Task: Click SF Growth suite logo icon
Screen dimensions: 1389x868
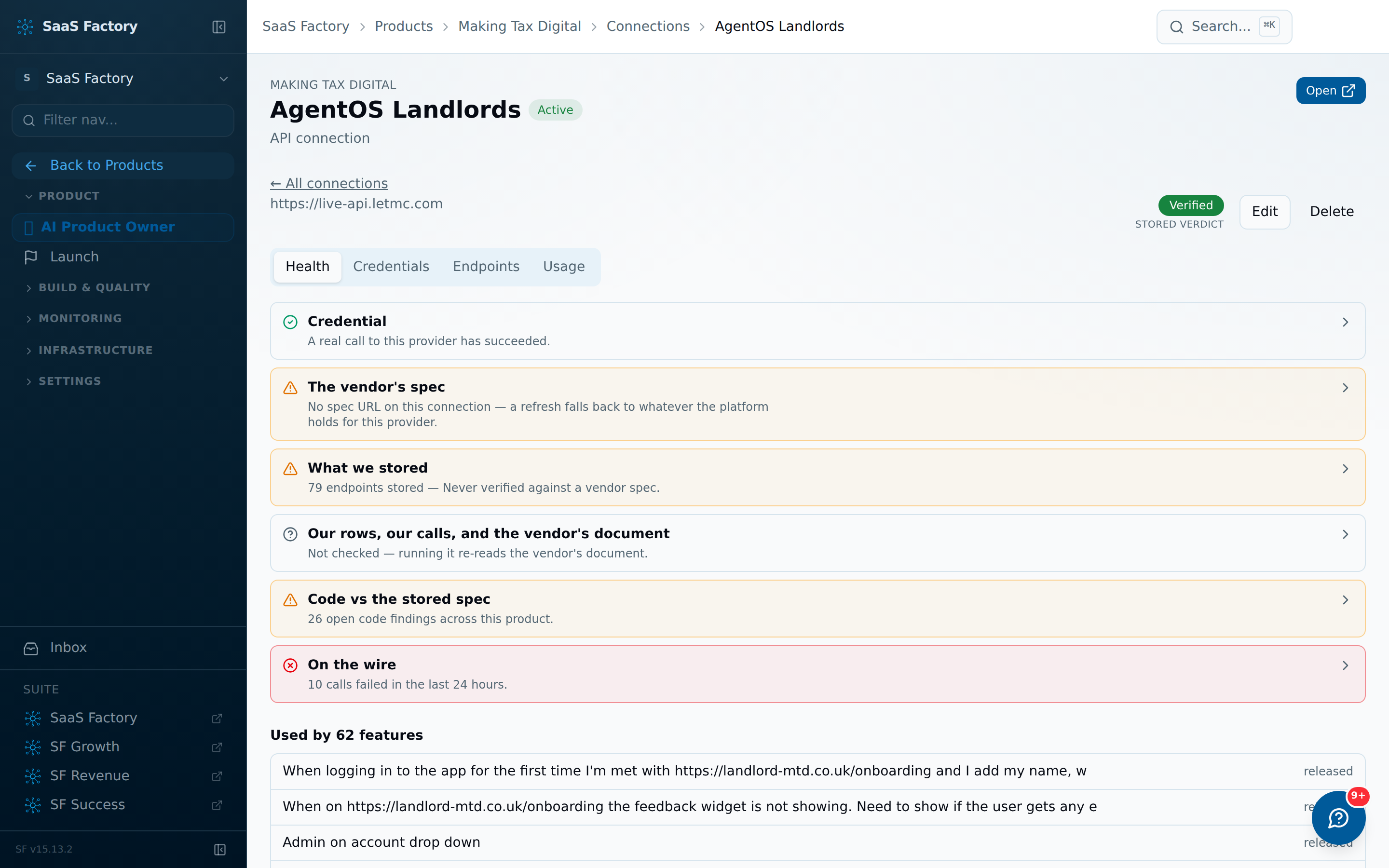Action: (33, 747)
